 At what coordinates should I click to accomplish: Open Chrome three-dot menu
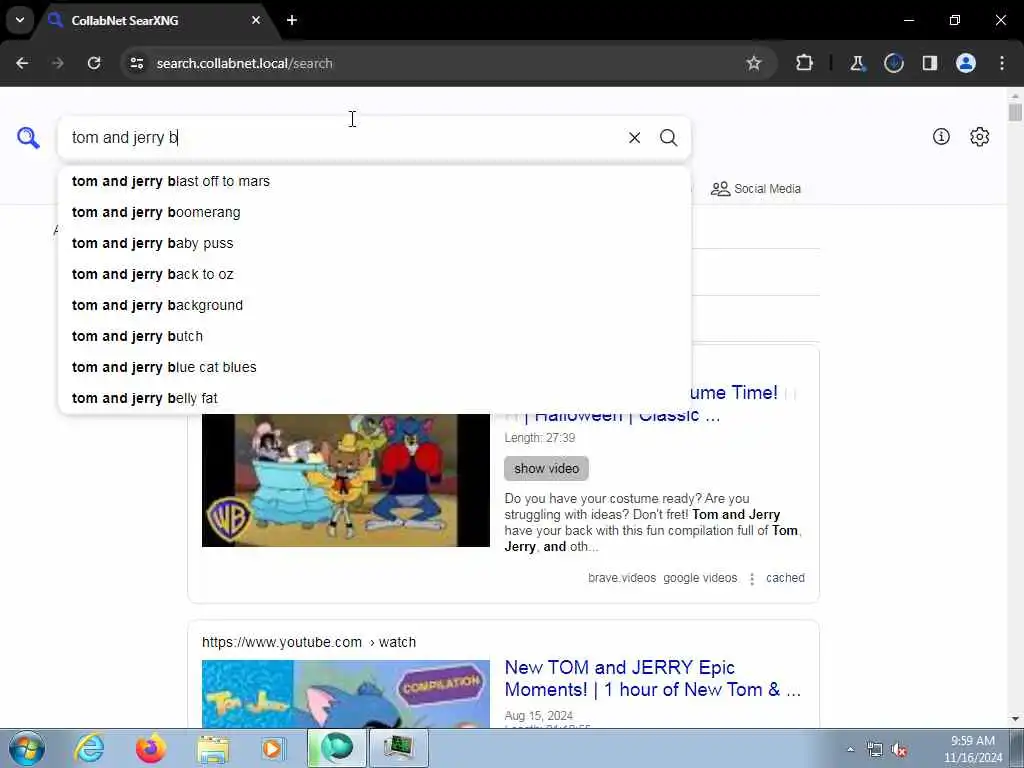click(x=1002, y=63)
